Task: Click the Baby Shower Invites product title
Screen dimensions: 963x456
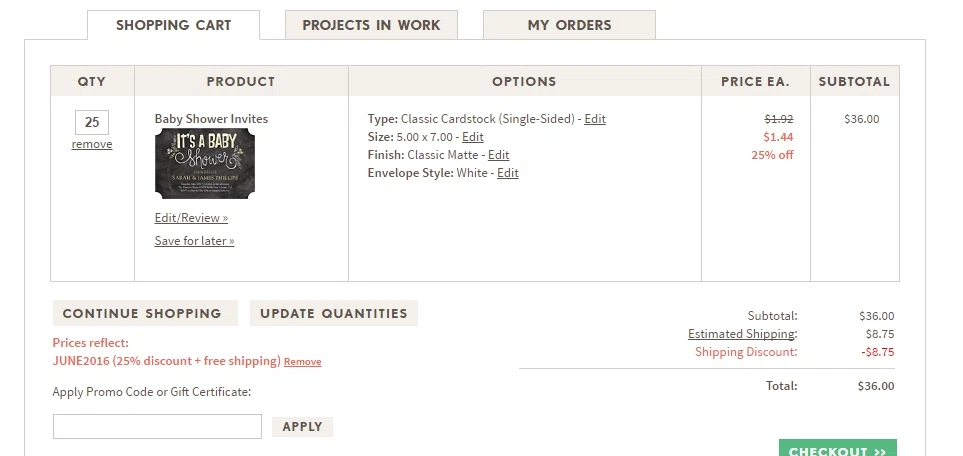Action: 211,119
